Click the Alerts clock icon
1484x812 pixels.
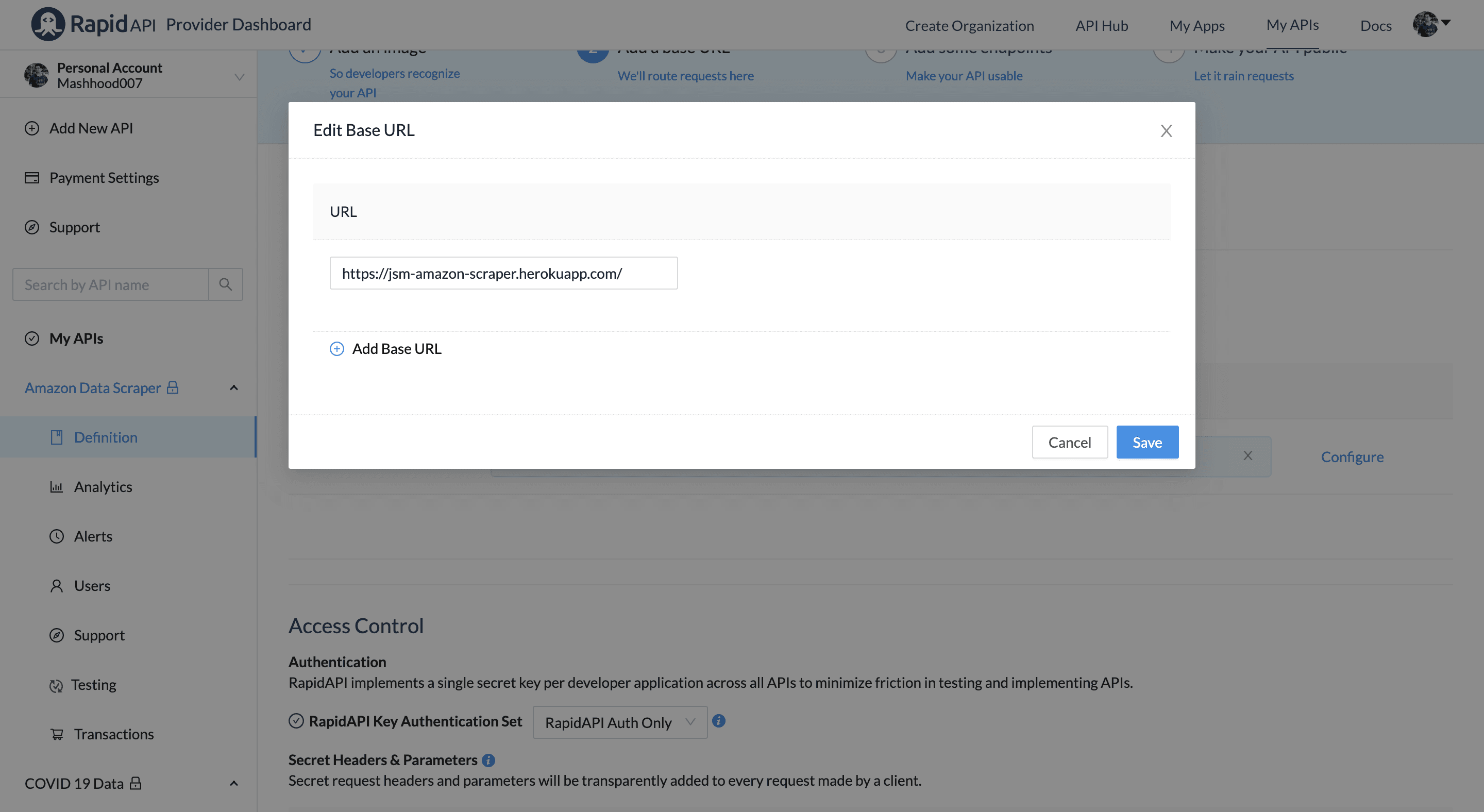(57, 536)
